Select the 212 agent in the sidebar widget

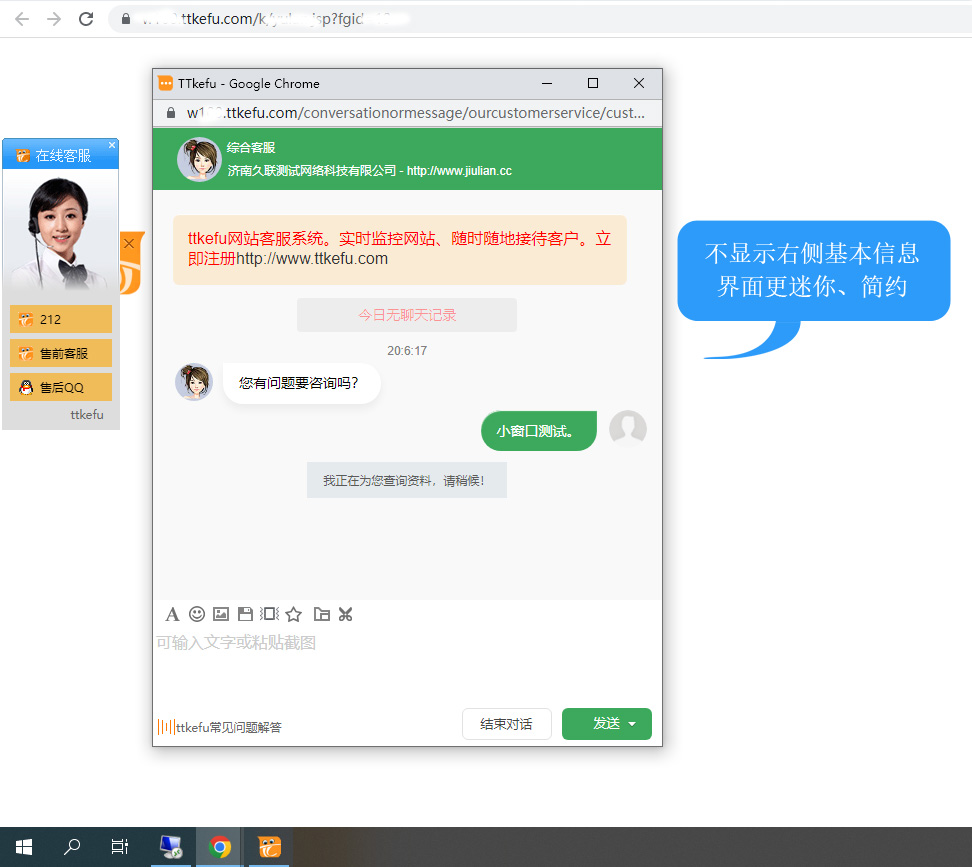tap(61, 319)
